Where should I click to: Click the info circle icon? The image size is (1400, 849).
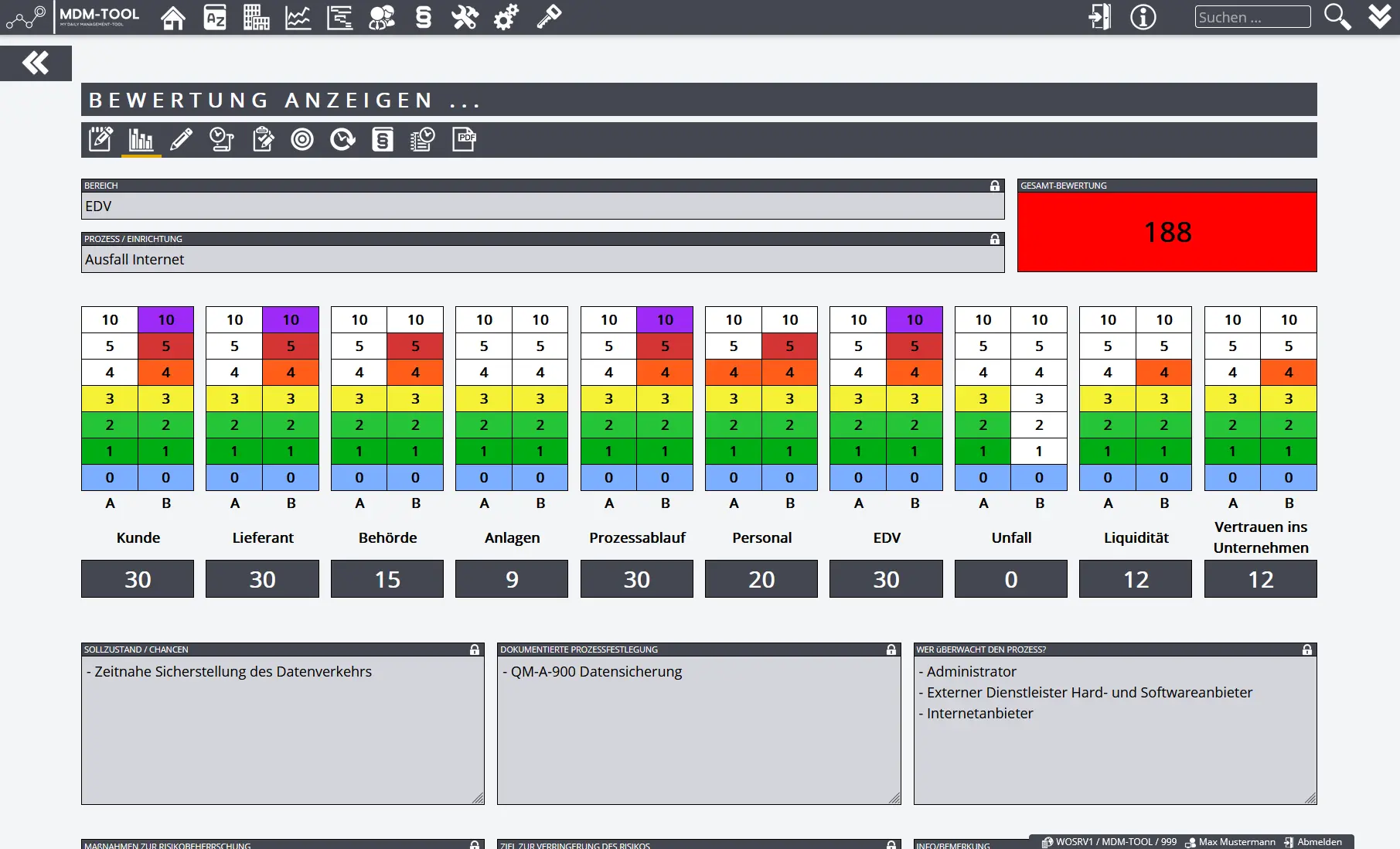1143,17
